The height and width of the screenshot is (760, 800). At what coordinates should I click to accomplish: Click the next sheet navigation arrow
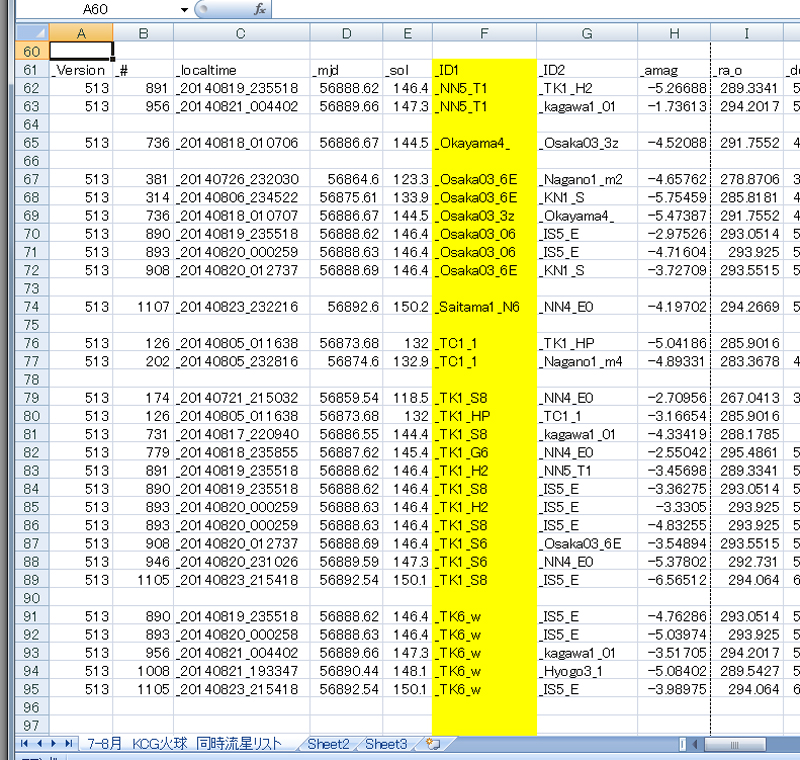point(53,744)
